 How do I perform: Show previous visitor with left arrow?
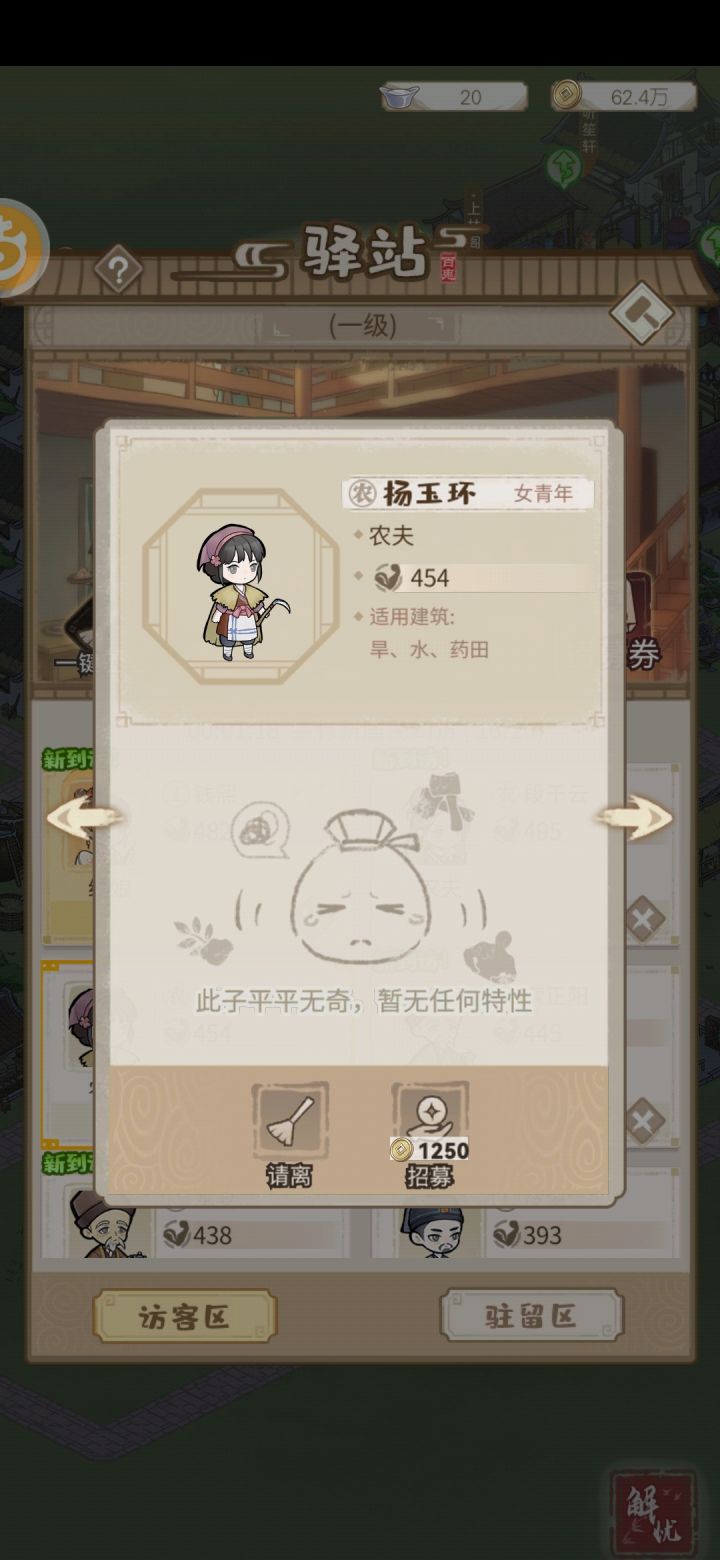click(84, 818)
